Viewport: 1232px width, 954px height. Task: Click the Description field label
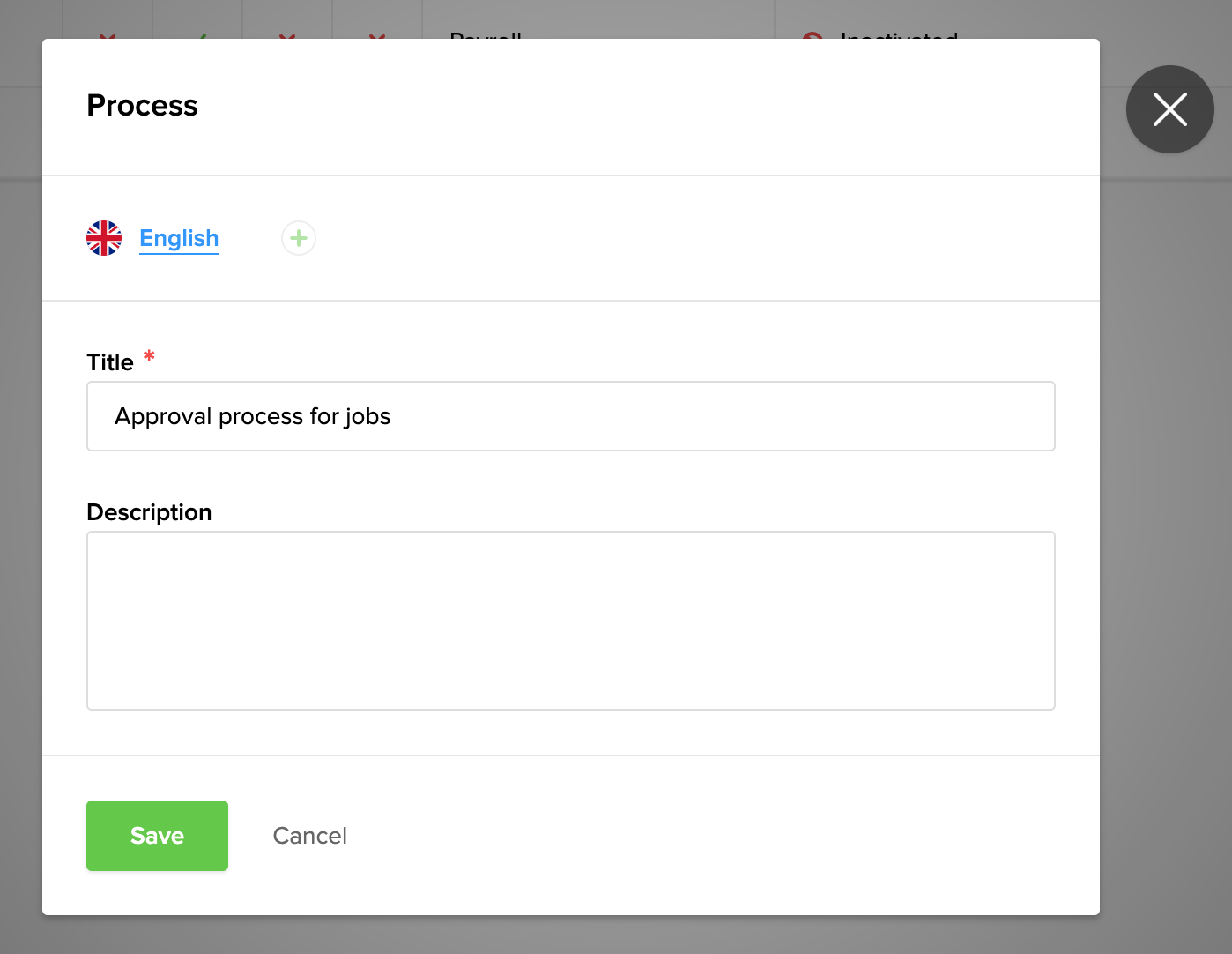[x=149, y=511]
